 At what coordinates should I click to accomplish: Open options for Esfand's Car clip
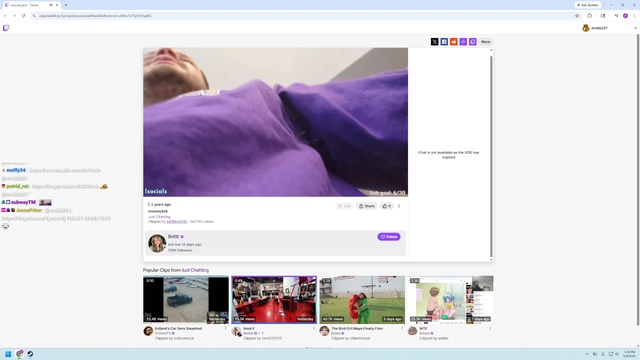pos(226,328)
